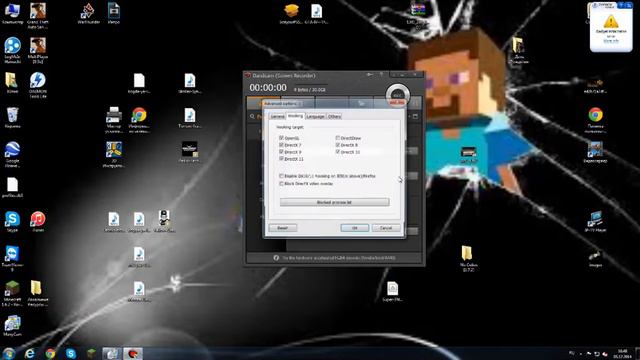This screenshot has width=640, height=360.
Task: Open the Blocked process list
Action: tap(334, 202)
